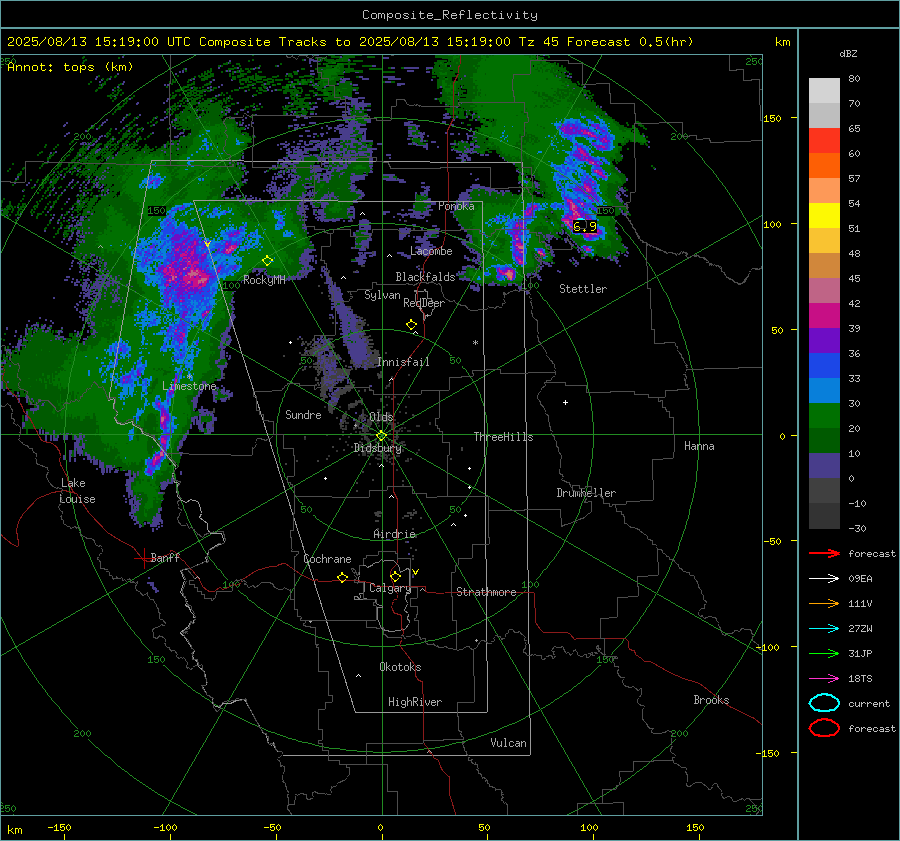Click the Composite_Reflectivity title
The width and height of the screenshot is (900, 841).
click(x=449, y=15)
